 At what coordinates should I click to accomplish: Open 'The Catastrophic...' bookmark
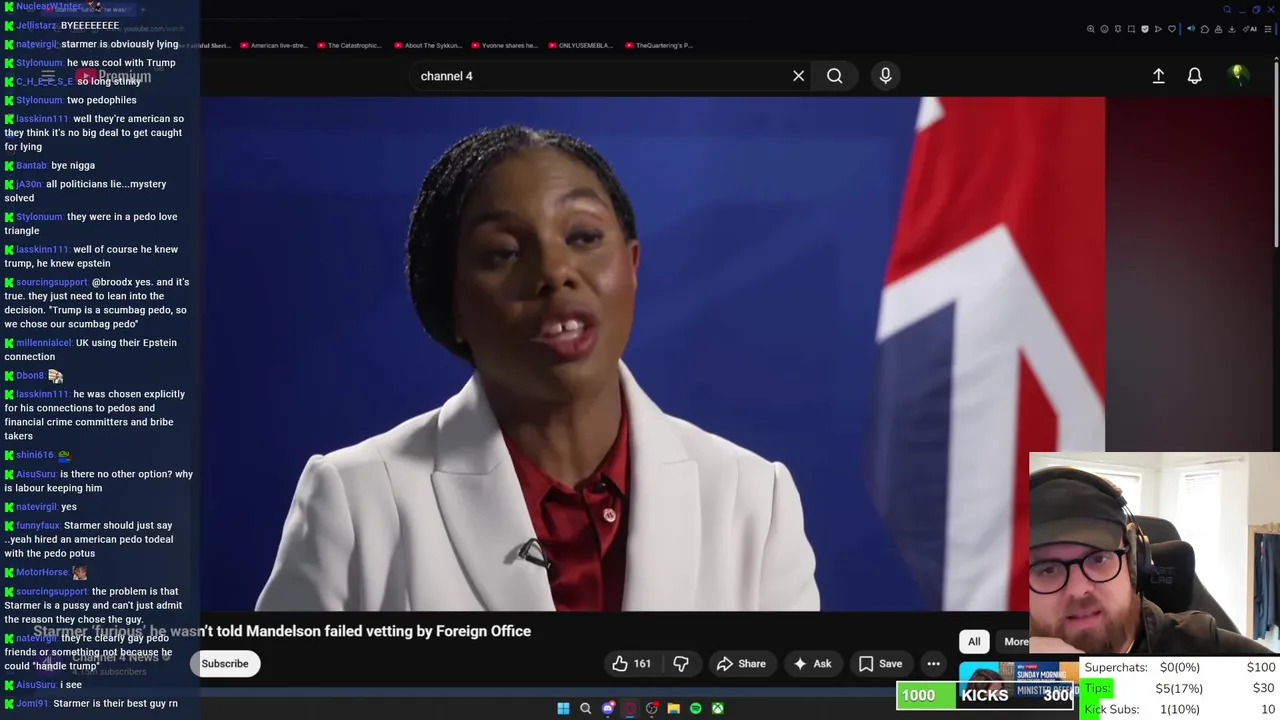(x=349, y=45)
